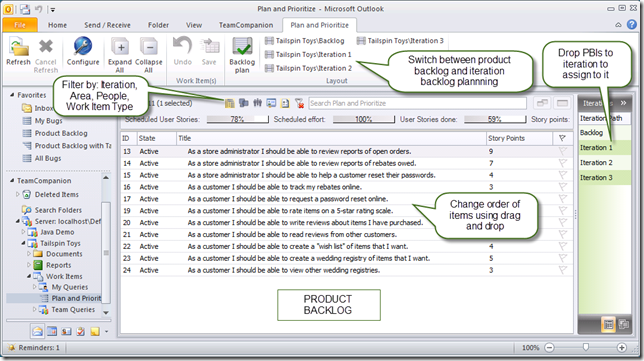Click the Story Points column header
Viewport: 644px width, 361px height.
[x=519, y=138]
